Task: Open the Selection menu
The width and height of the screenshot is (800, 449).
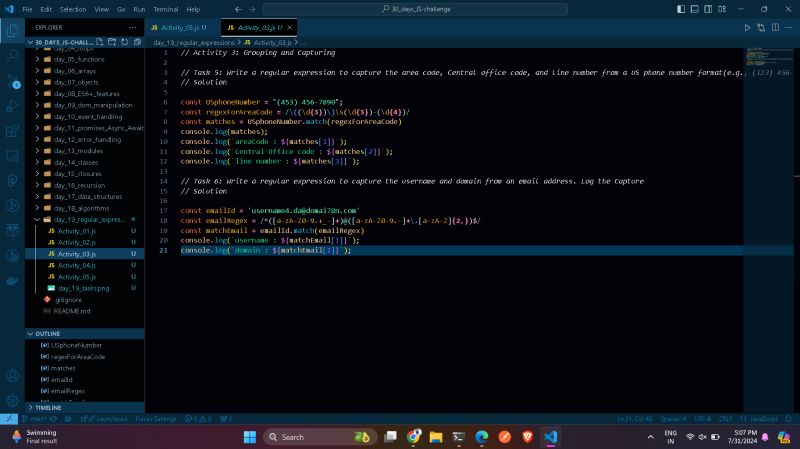Action: [73, 9]
